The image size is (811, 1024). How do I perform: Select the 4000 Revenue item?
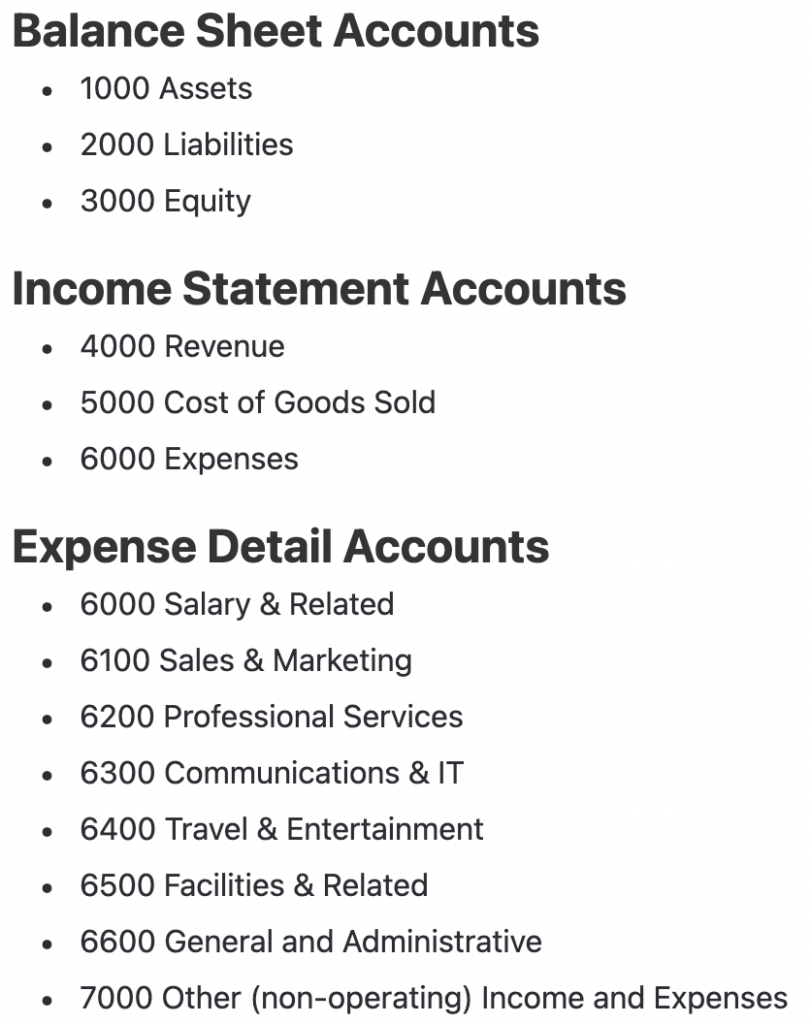[x=182, y=346]
